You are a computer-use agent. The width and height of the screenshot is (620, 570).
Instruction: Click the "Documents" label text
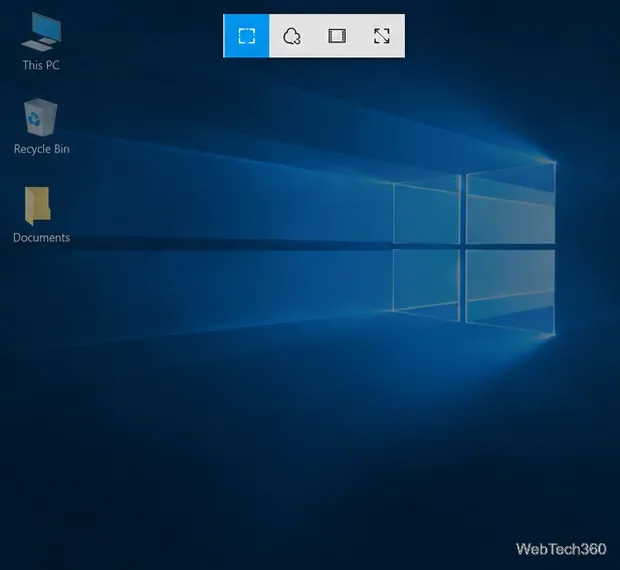click(x=42, y=238)
